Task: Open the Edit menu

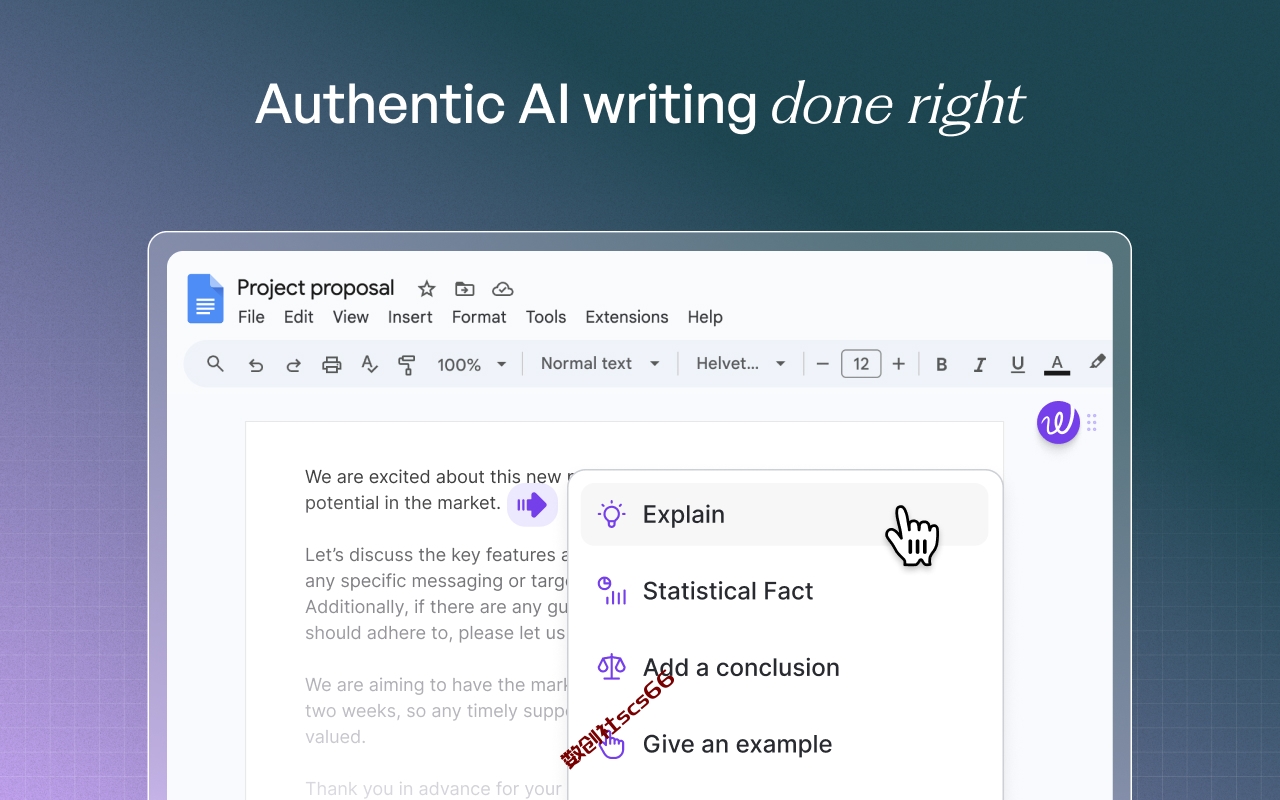Action: pyautogui.click(x=299, y=317)
